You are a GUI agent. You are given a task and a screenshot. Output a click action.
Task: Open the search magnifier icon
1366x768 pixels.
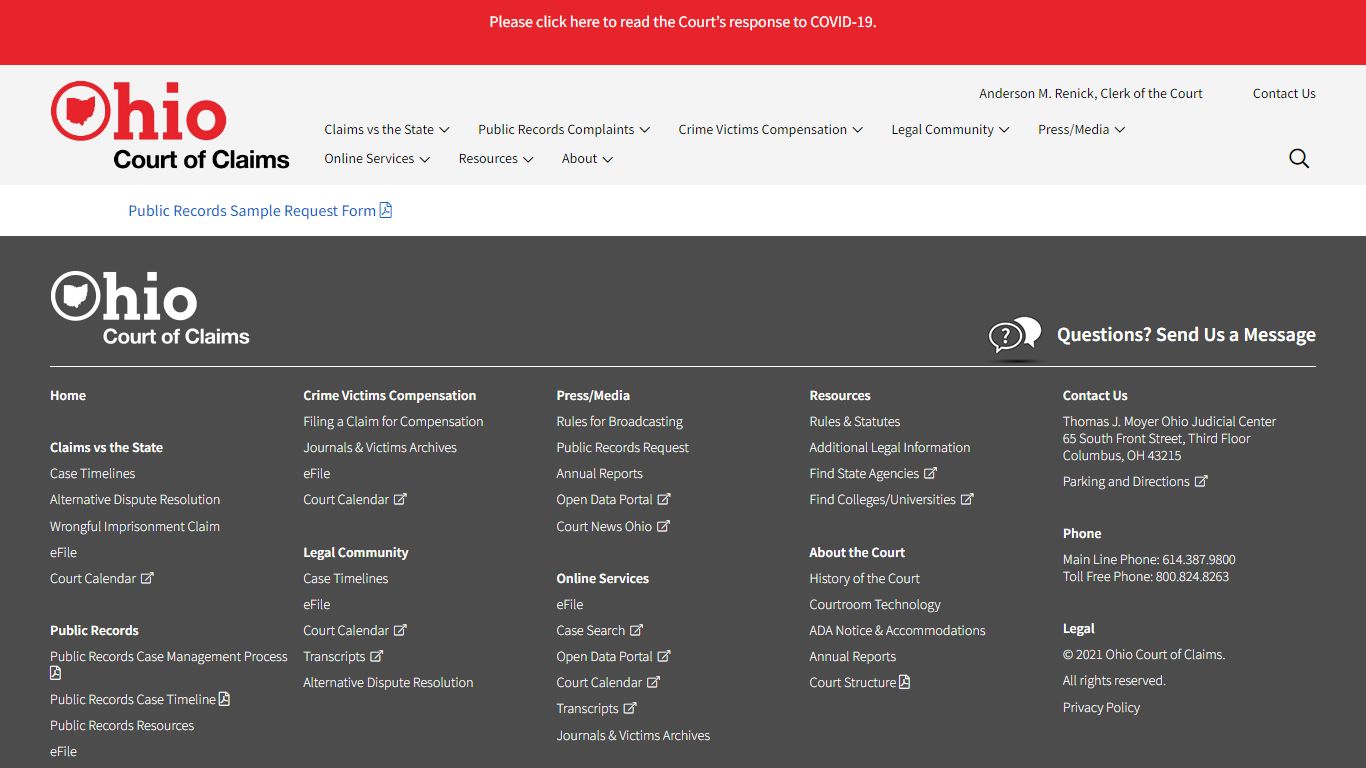coord(1299,158)
